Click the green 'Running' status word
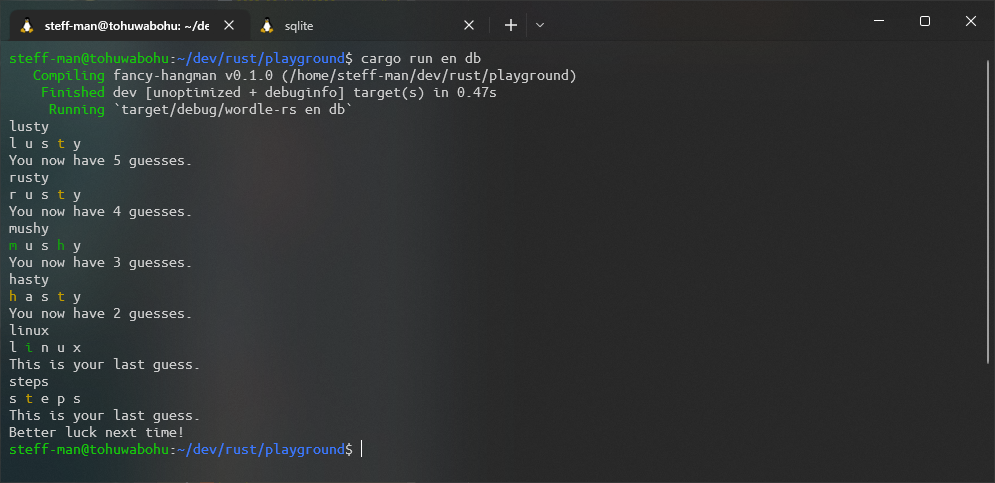Screen dimensions: 995x483 click(76, 110)
